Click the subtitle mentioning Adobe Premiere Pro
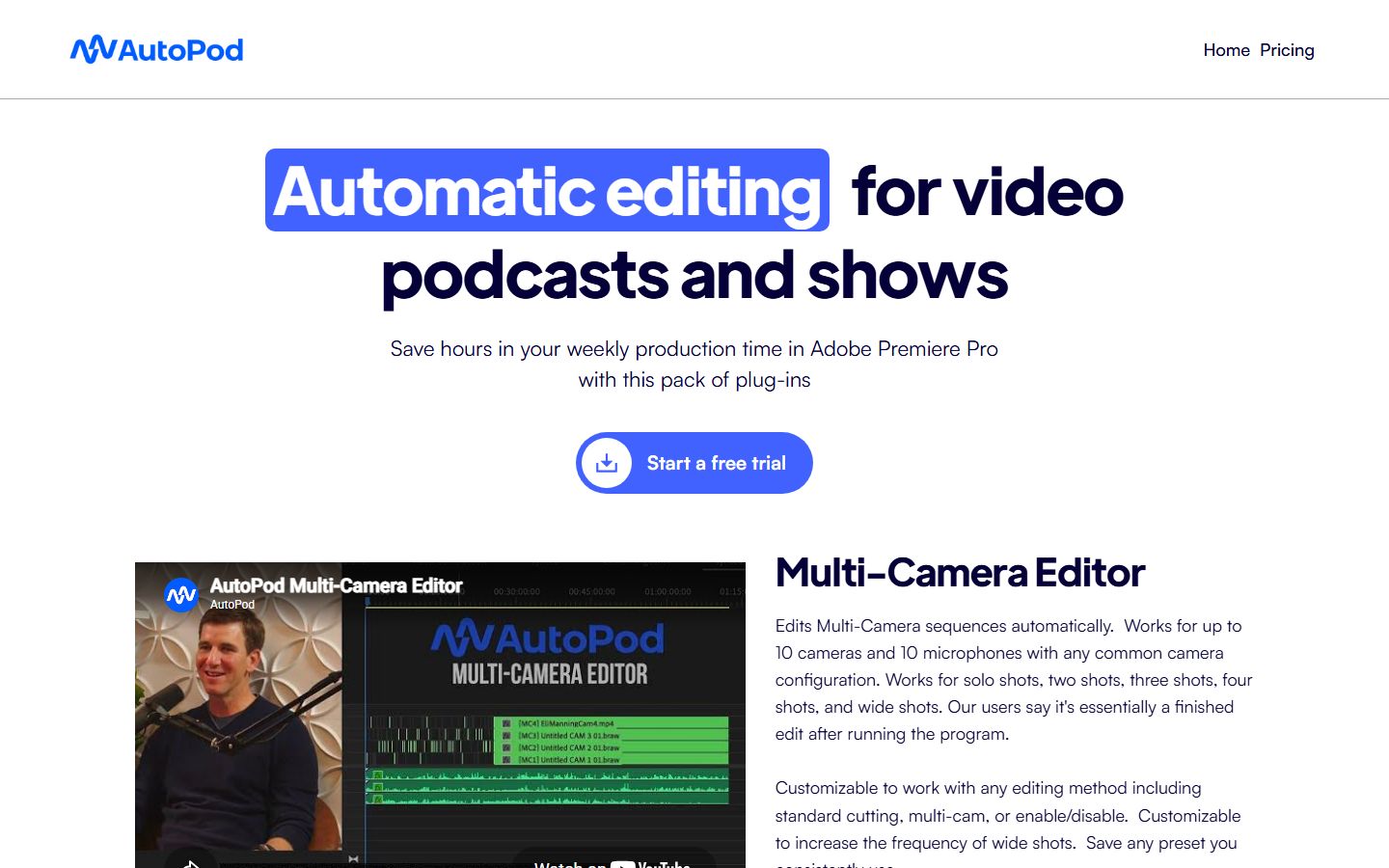Image resolution: width=1389 pixels, height=868 pixels. coord(694,364)
